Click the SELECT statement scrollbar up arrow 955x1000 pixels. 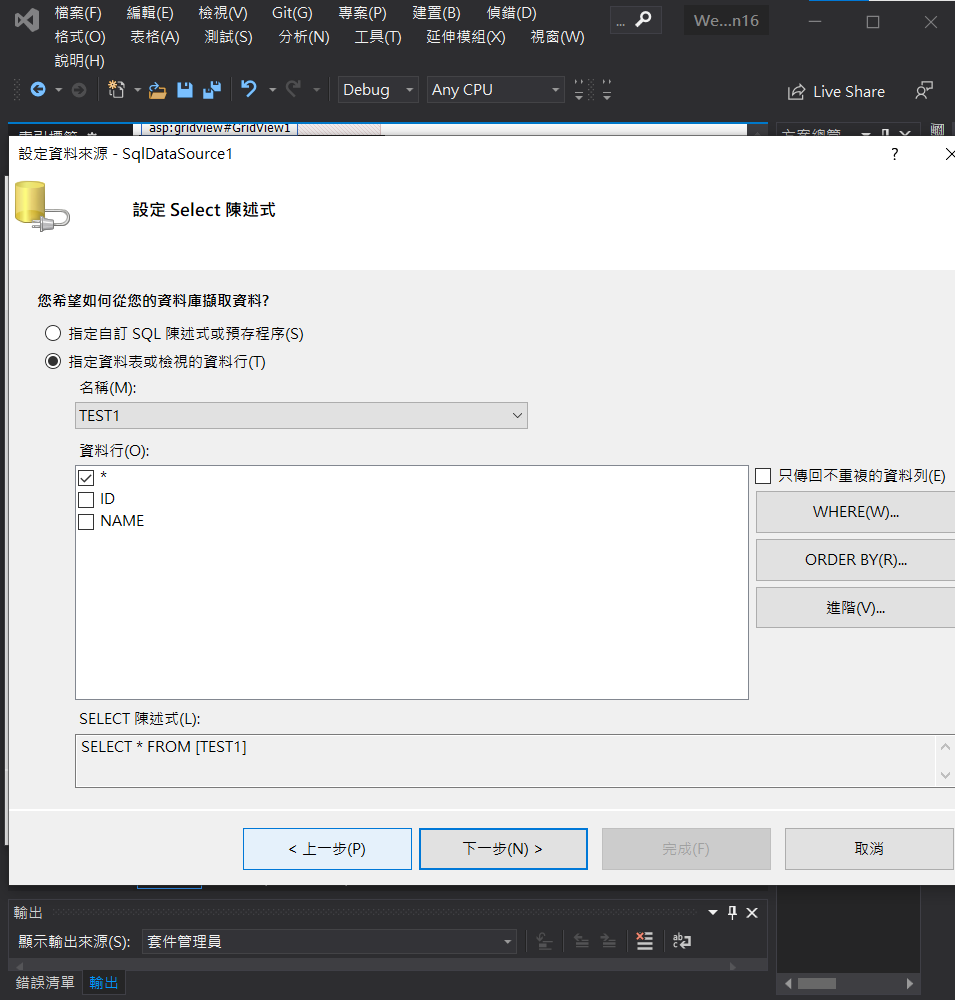[x=945, y=747]
